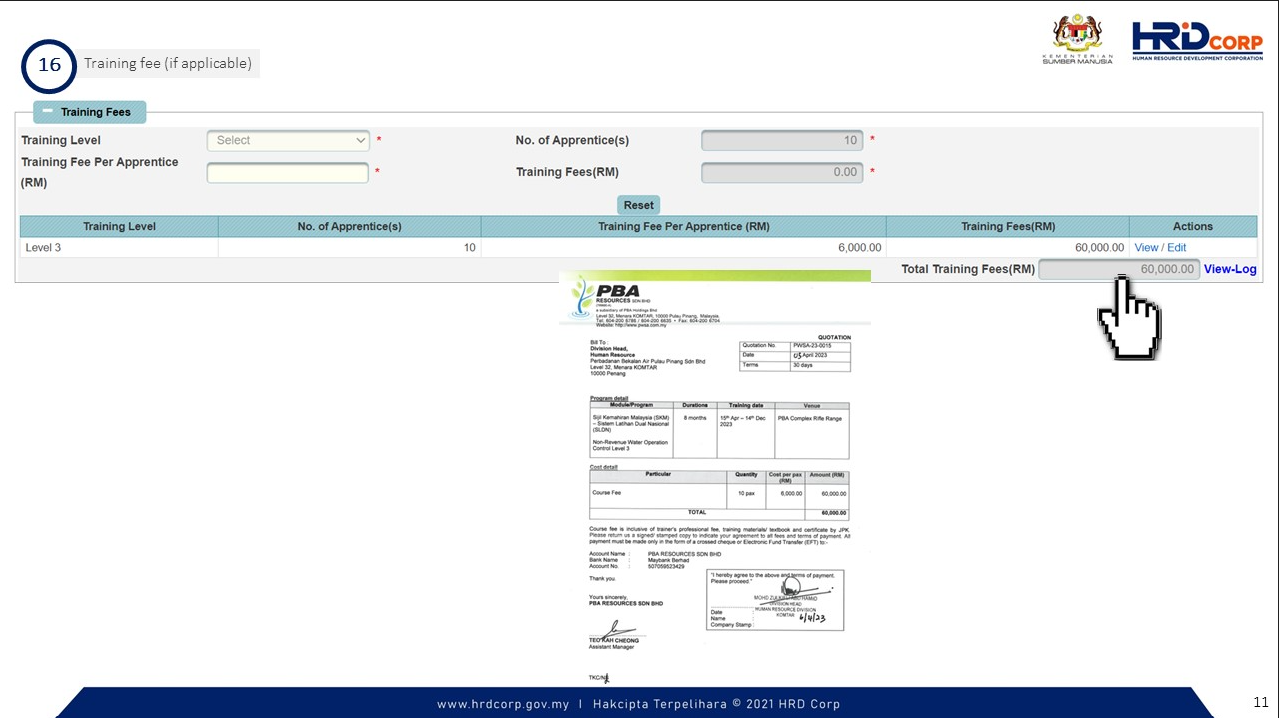The image size is (1279, 718).
Task: Open the Training Level Select dropdown
Action: point(289,140)
